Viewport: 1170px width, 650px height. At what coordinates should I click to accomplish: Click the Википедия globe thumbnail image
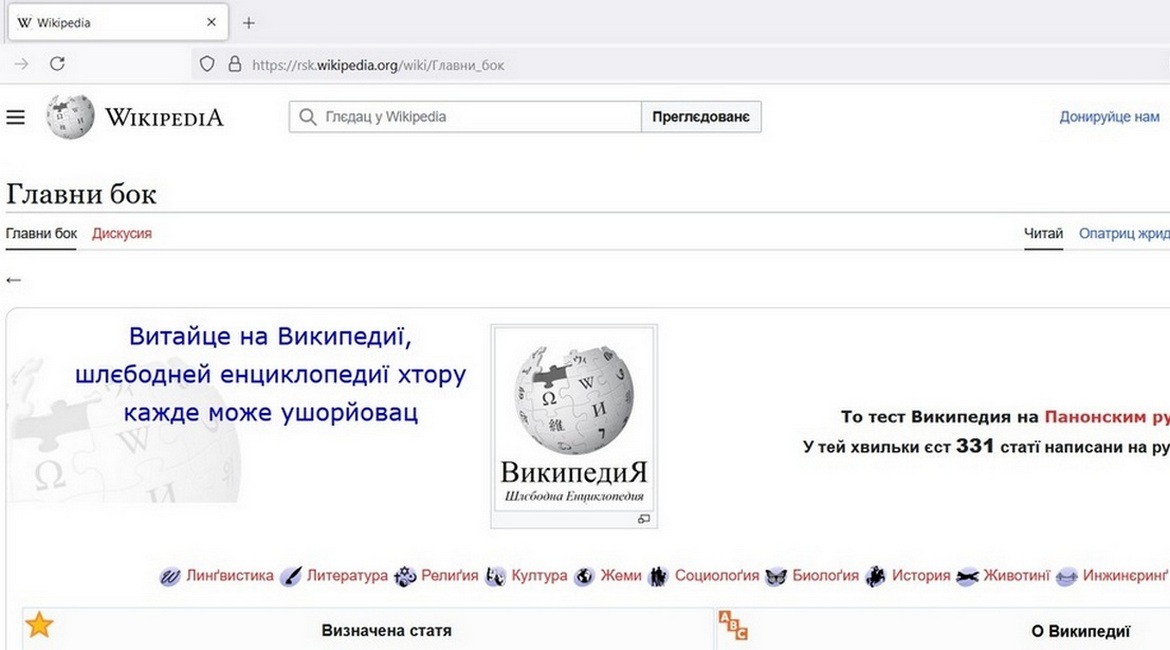tap(573, 400)
